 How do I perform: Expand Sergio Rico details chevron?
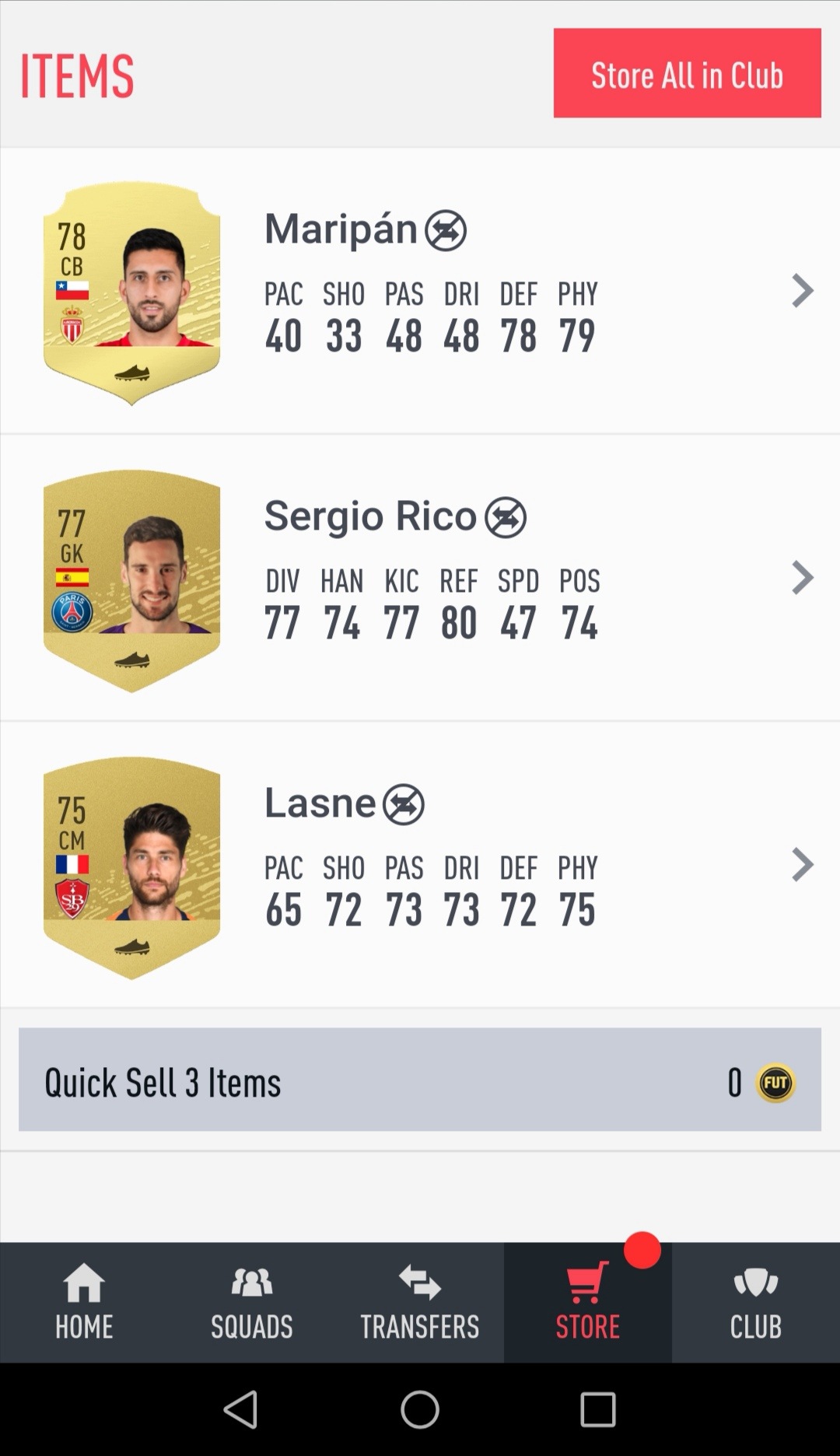pos(803,578)
